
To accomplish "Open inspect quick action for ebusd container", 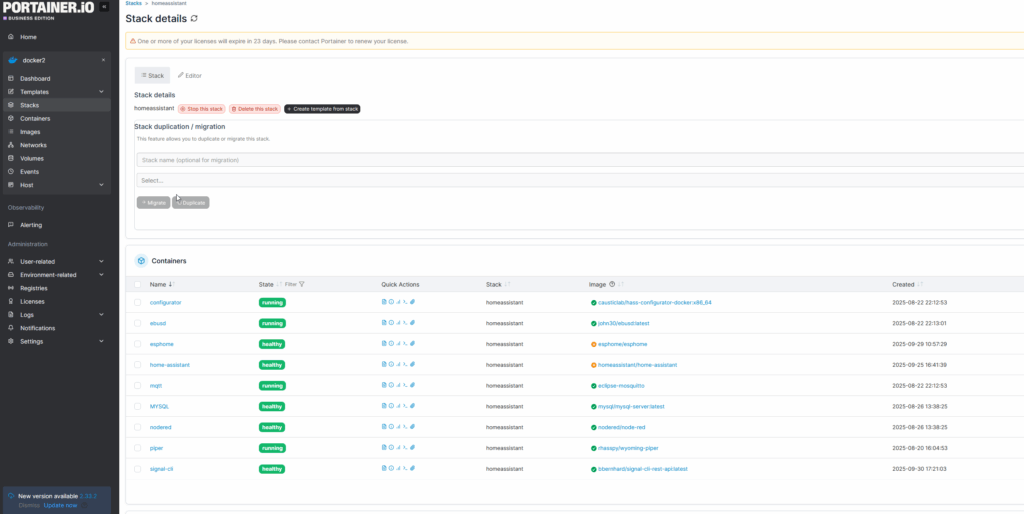I will coord(391,323).
